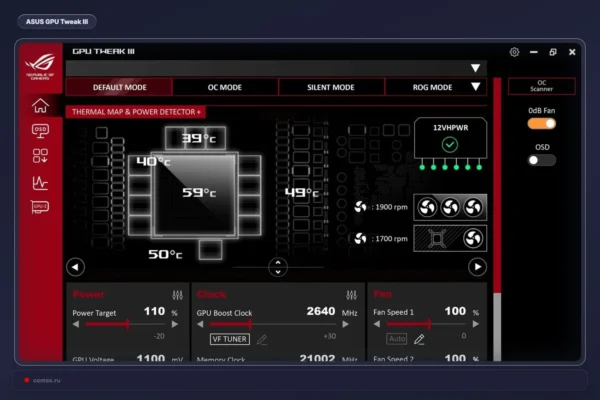600x400 pixels.
Task: Click the 49°c temperature reading
Action: 302,192
